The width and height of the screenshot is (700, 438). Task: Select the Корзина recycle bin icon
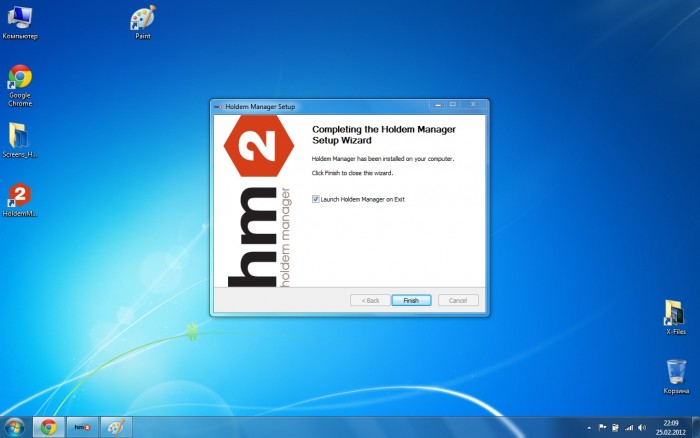(x=676, y=376)
